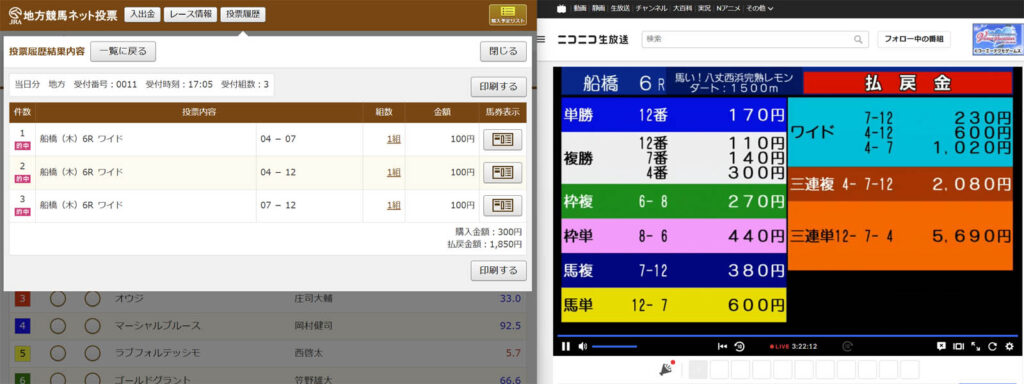Viewport: 1024px width, 384px height.
Task: Open the 1組 link for 04 – 07
Action: coord(394,139)
